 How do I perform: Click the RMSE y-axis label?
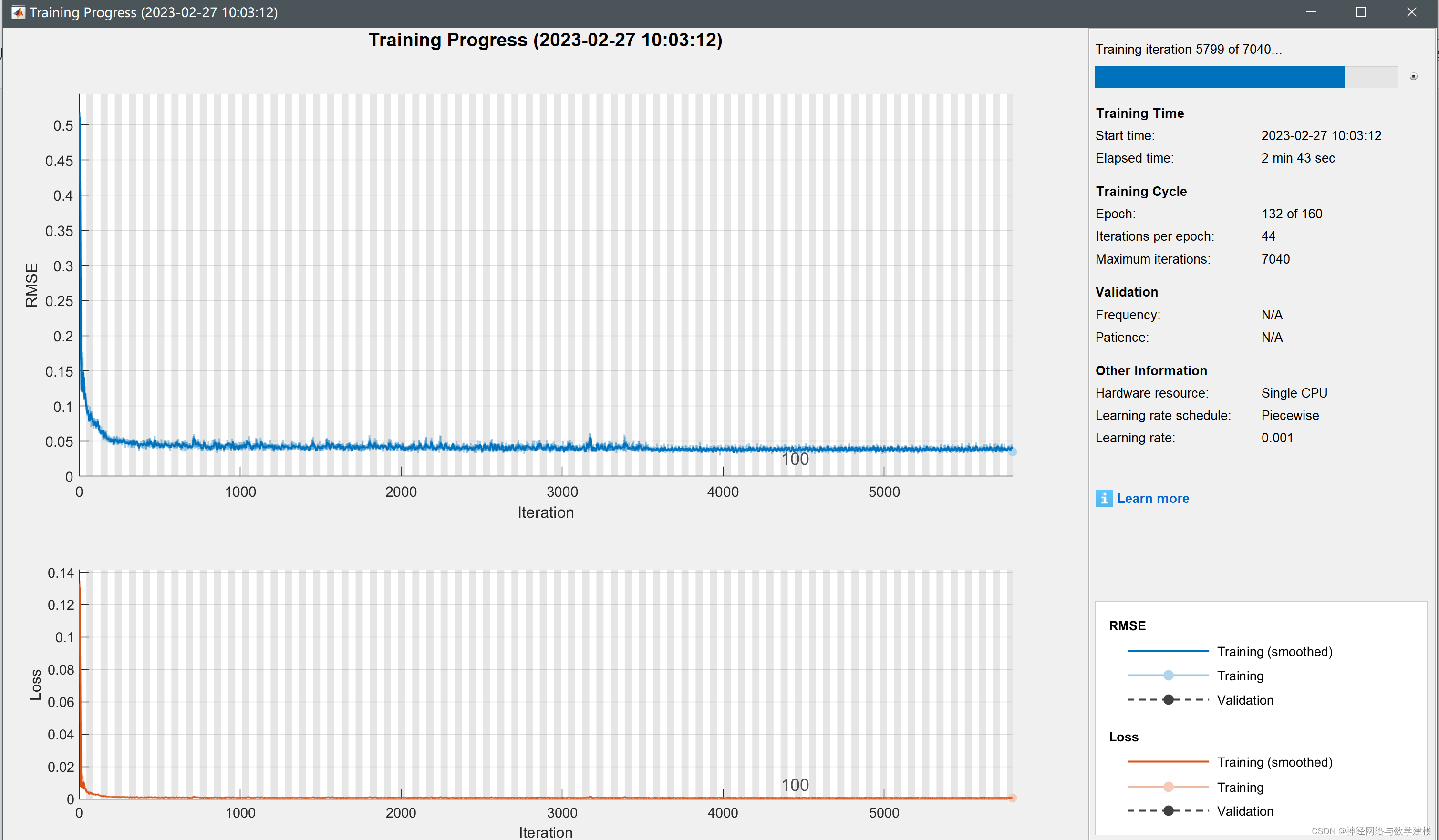(x=31, y=285)
